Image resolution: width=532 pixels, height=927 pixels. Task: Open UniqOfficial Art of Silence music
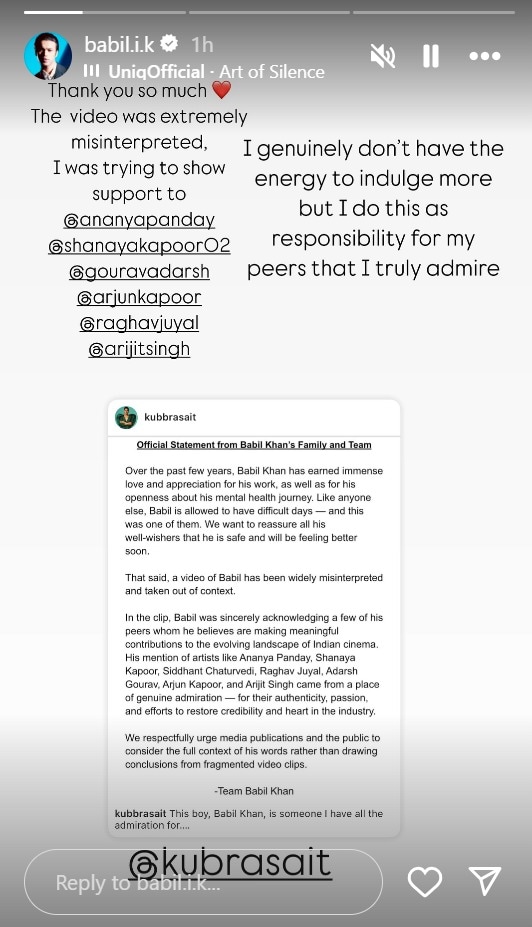[216, 72]
